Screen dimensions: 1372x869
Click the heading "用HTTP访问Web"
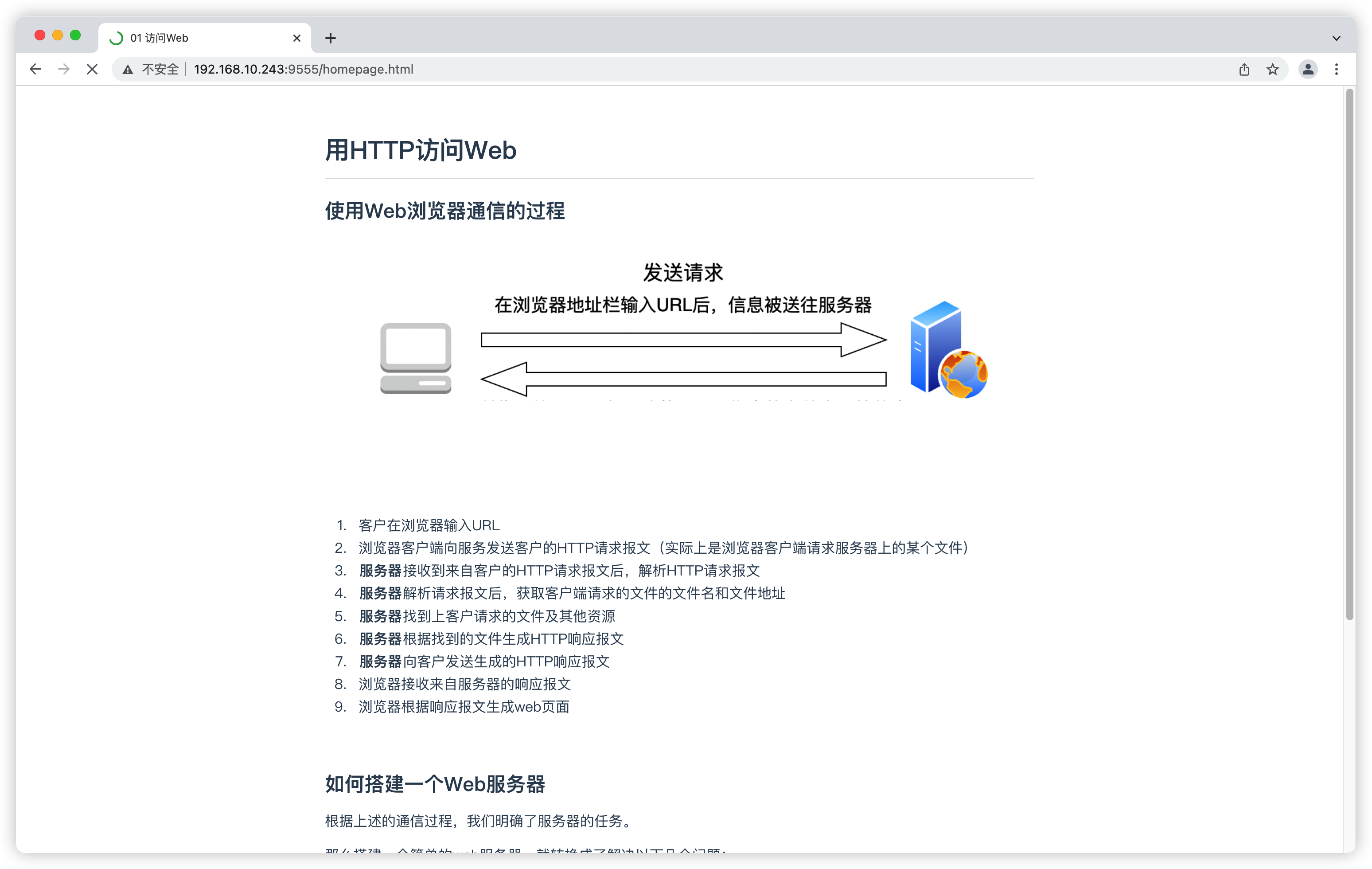[x=421, y=150]
